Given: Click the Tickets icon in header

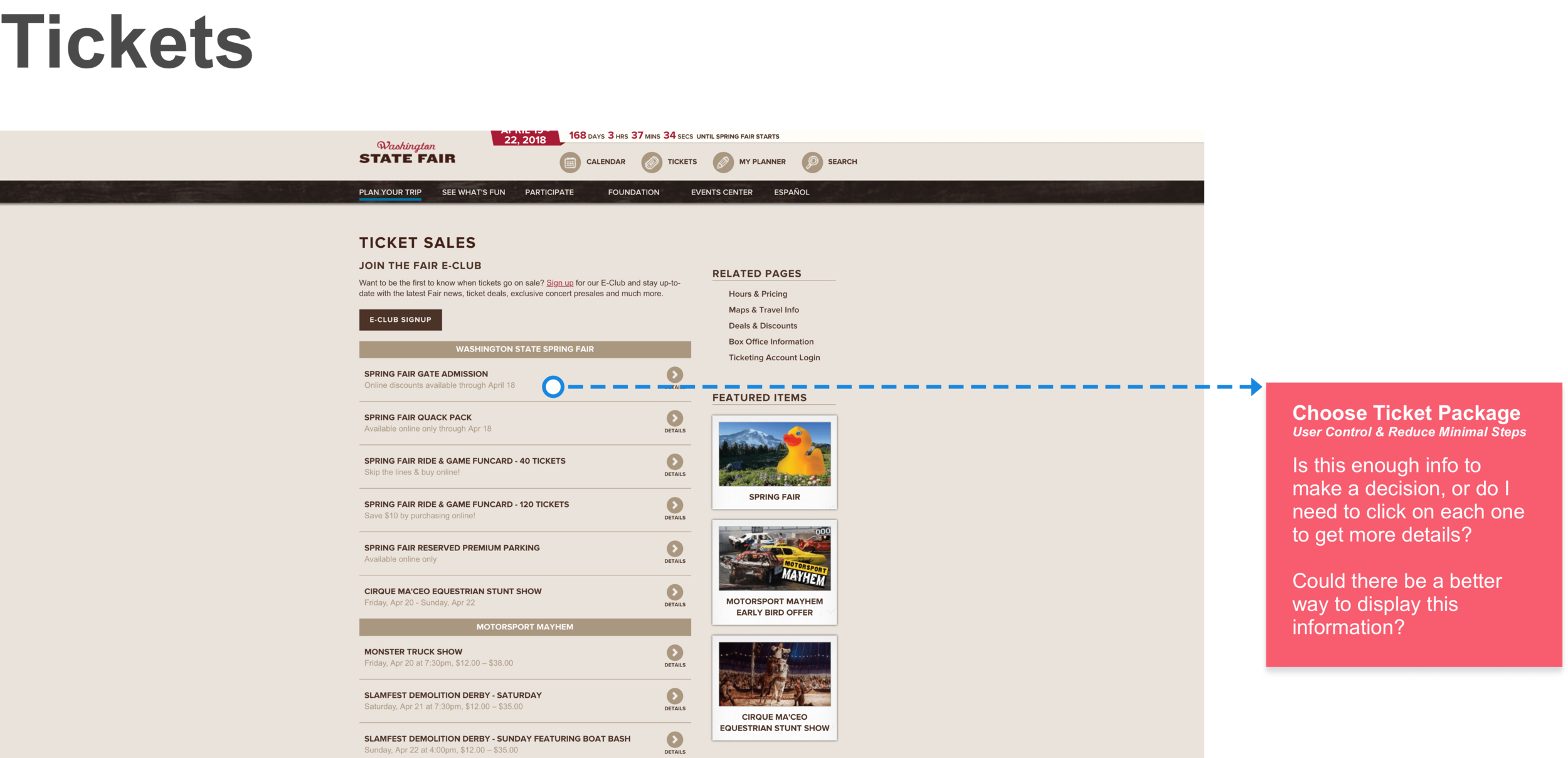Looking at the screenshot, I should (652, 163).
